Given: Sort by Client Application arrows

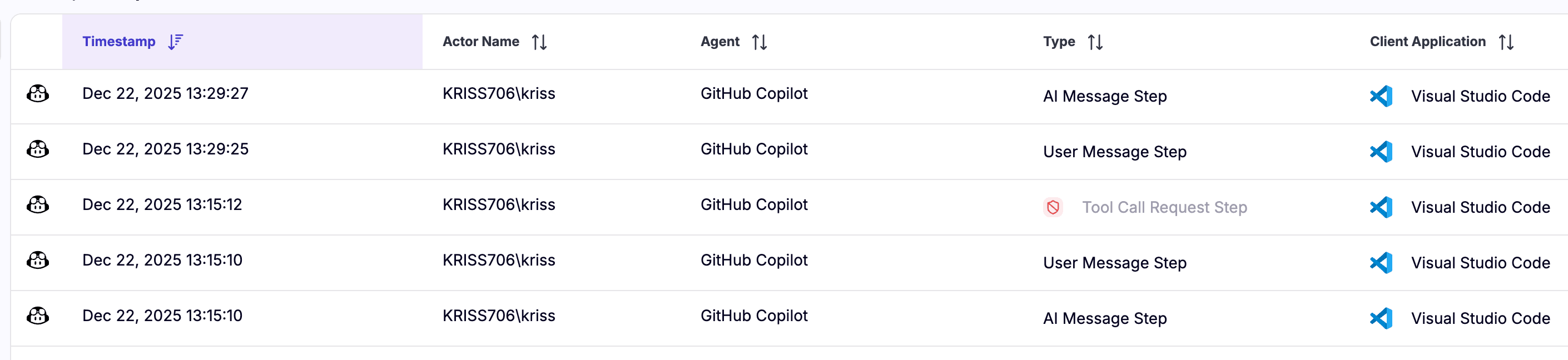Looking at the screenshot, I should 1506,42.
